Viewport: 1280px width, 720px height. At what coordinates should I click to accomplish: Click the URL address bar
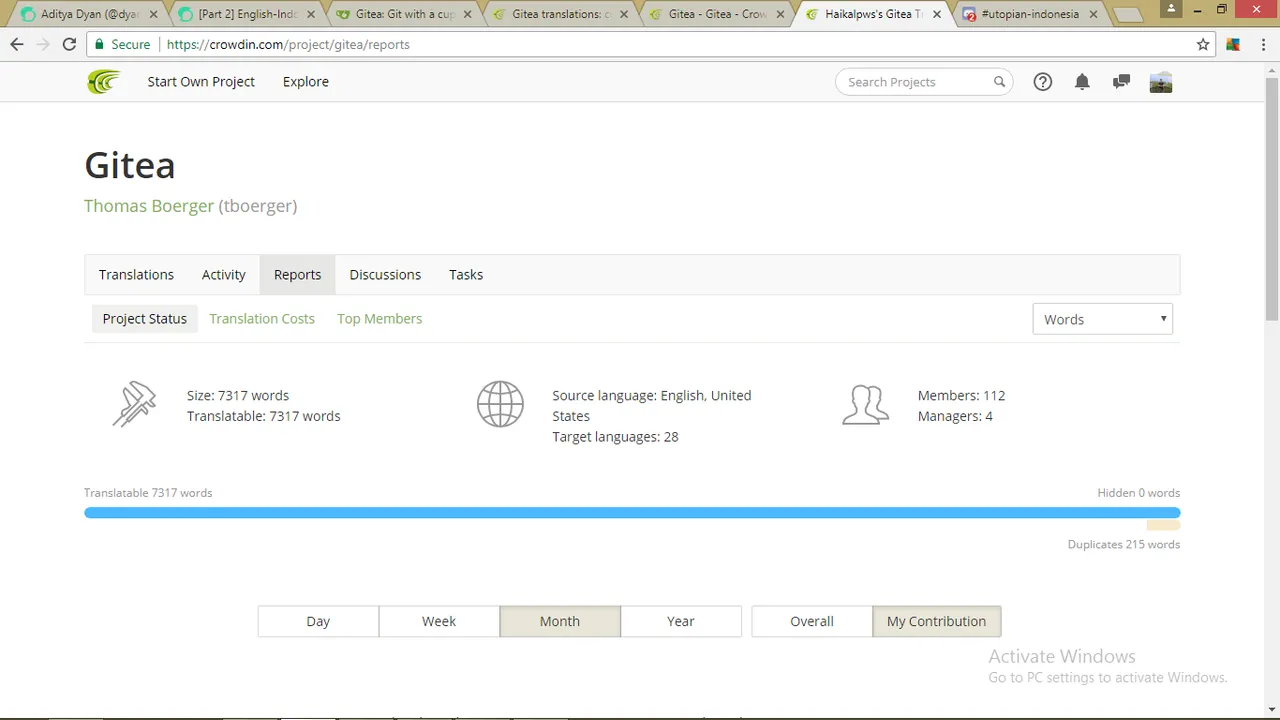(650, 44)
